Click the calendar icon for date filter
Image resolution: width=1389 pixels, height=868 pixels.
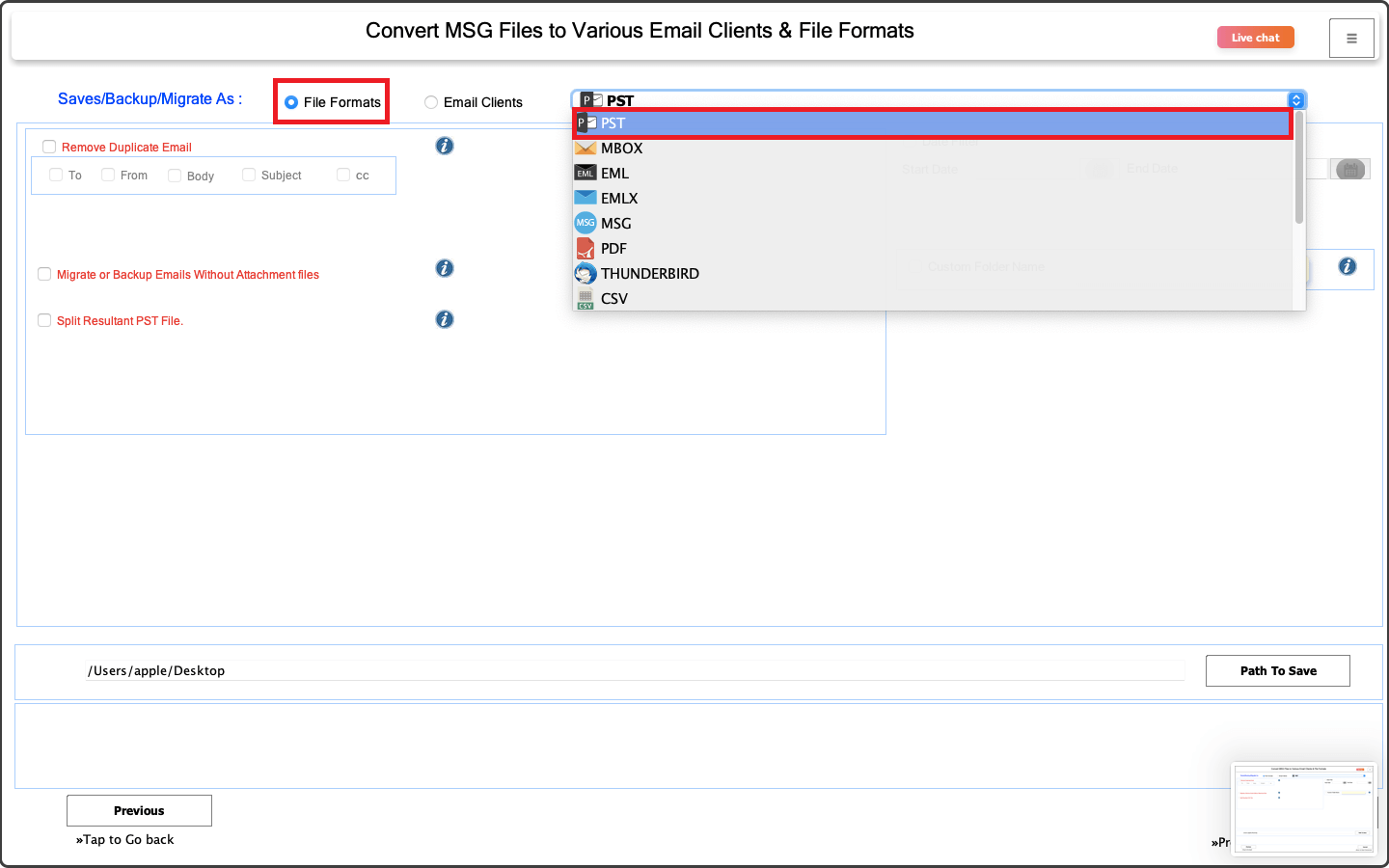[1350, 170]
